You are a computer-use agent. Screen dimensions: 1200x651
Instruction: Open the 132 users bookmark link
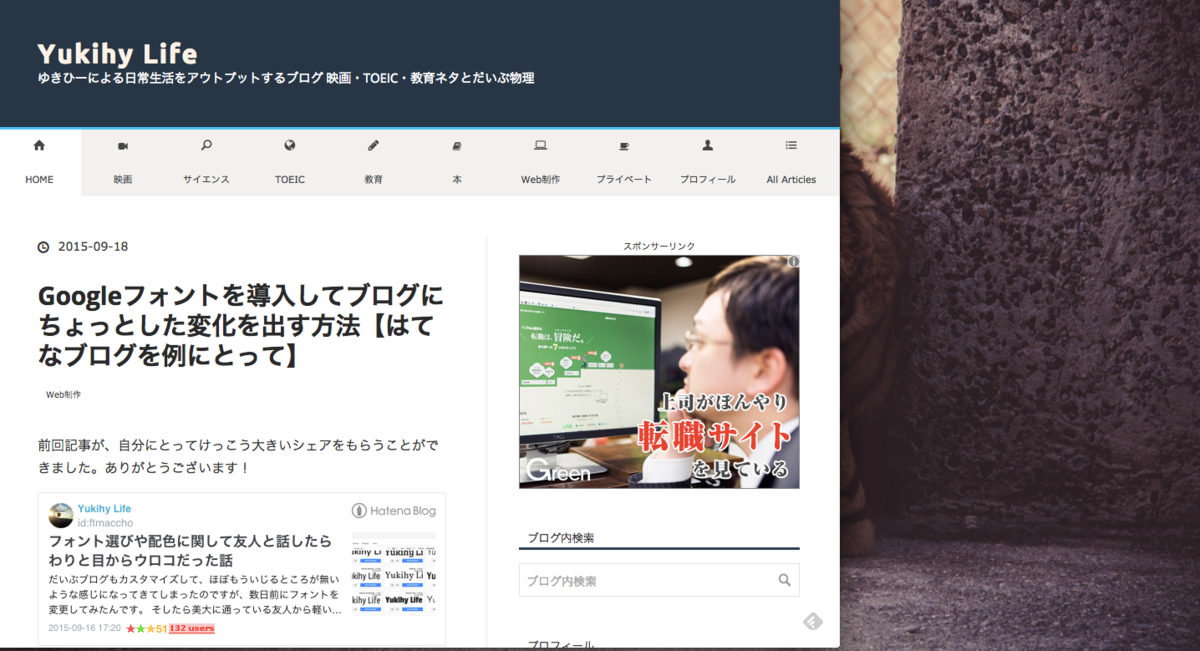(x=190, y=628)
